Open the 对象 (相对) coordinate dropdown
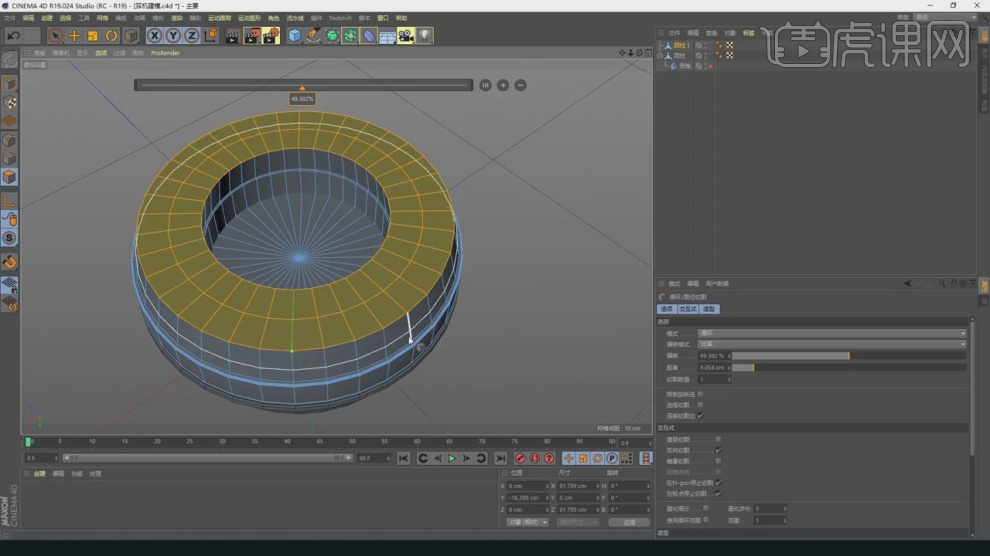This screenshot has height=556, width=990. point(527,522)
